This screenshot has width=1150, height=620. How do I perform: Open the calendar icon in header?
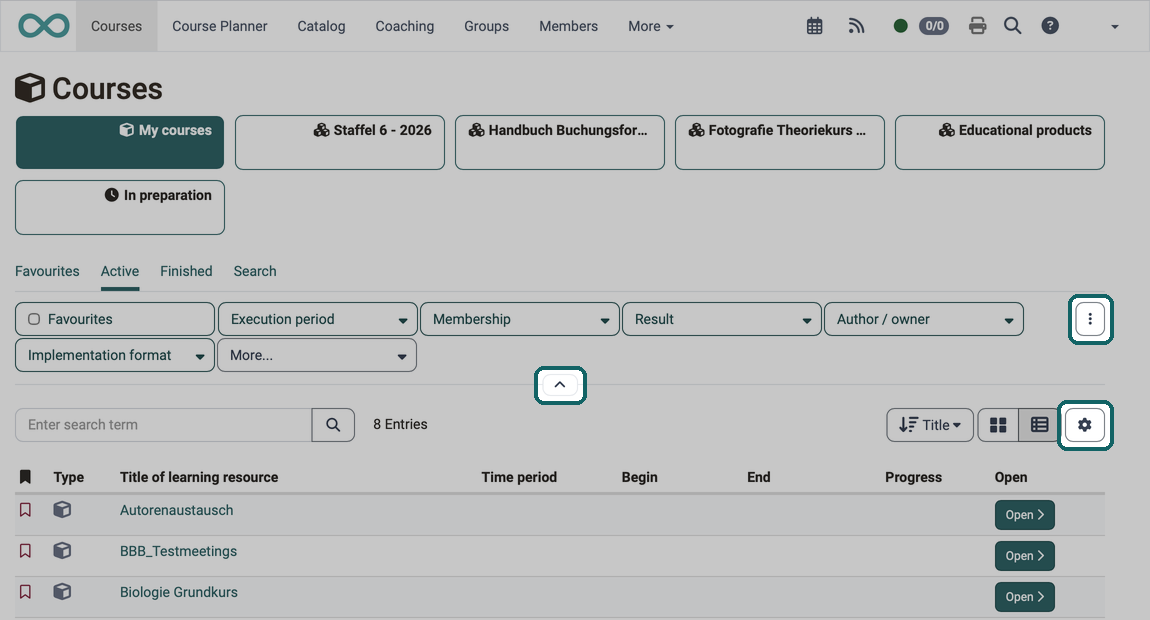814,26
